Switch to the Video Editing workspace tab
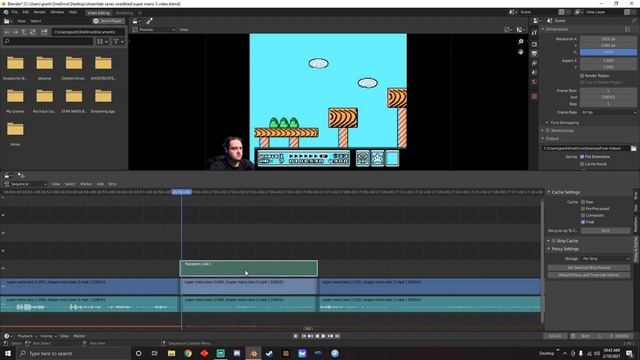This screenshot has width=640, height=360. click(x=98, y=13)
